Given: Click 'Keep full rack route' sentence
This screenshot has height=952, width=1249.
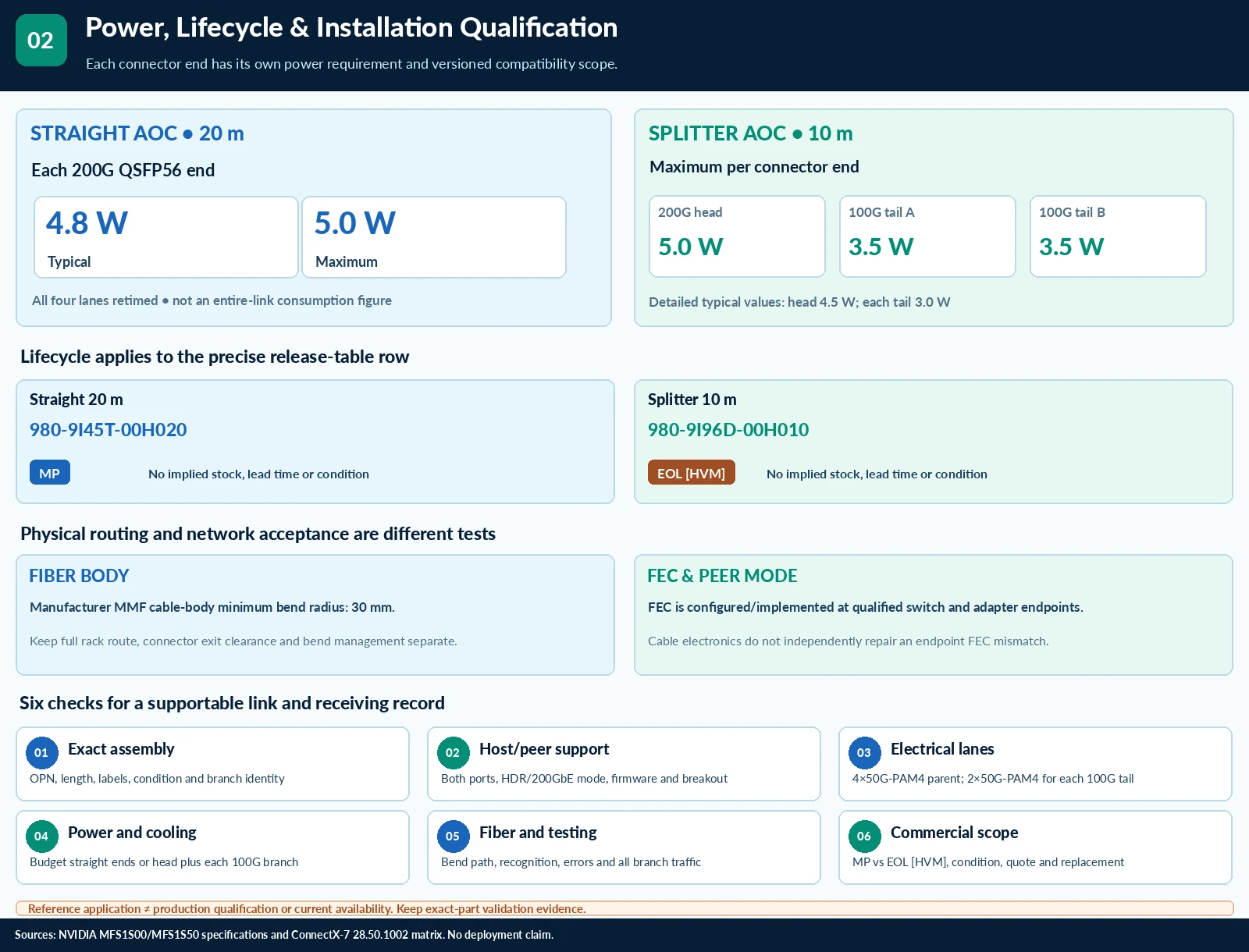Looking at the screenshot, I should (x=244, y=641).
